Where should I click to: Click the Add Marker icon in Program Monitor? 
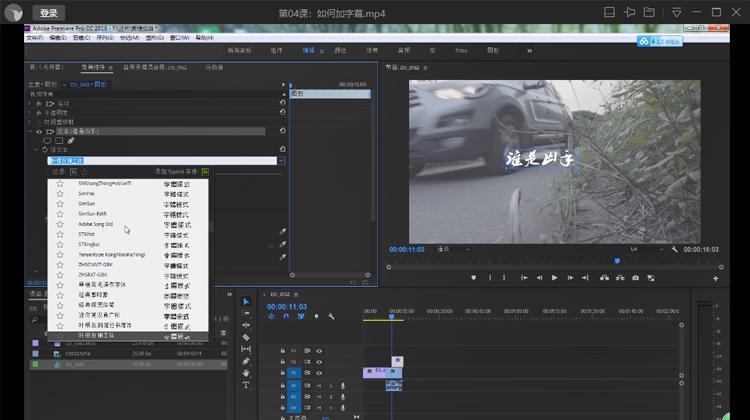[x=474, y=277]
